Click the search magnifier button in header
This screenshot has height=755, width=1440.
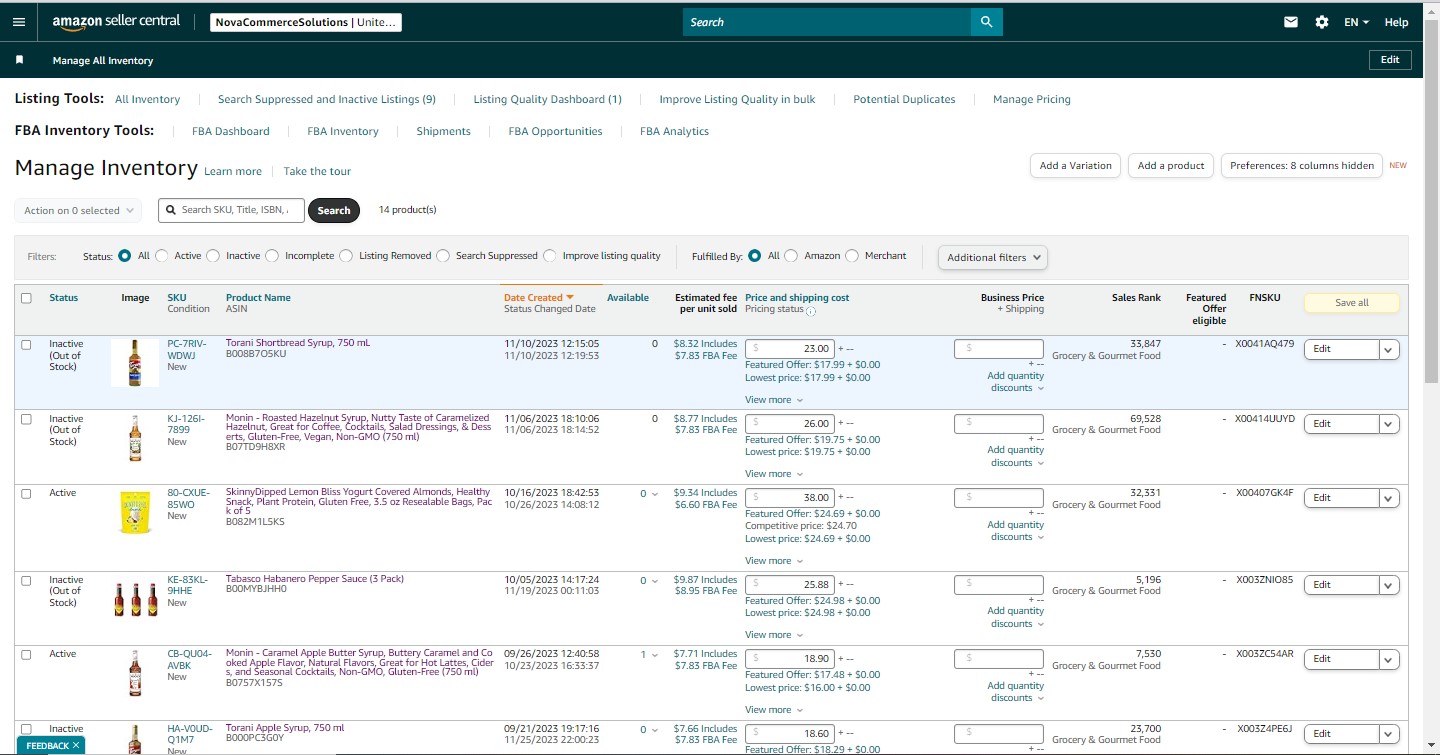tap(986, 22)
